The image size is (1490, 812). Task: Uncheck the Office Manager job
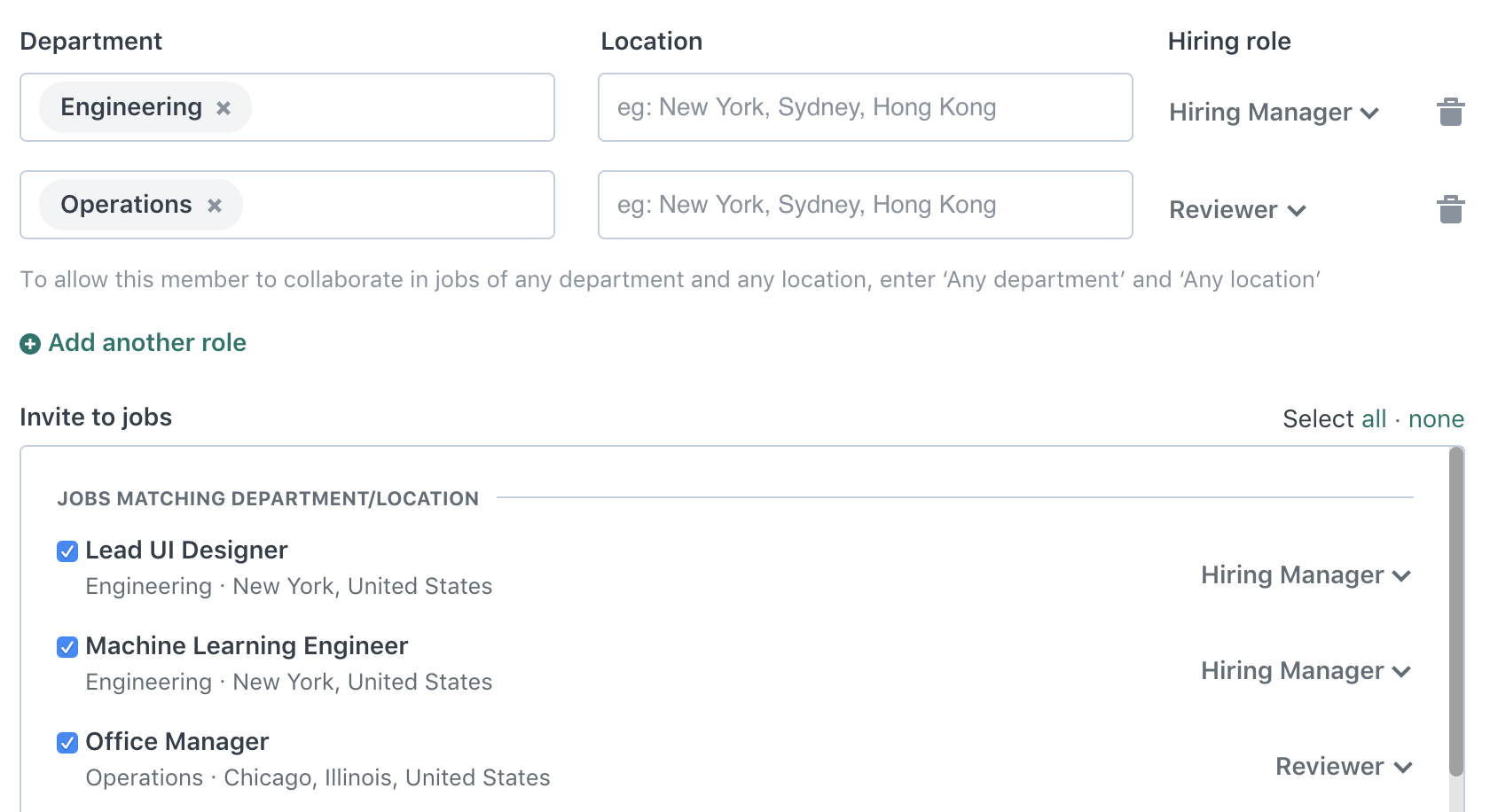(67, 743)
